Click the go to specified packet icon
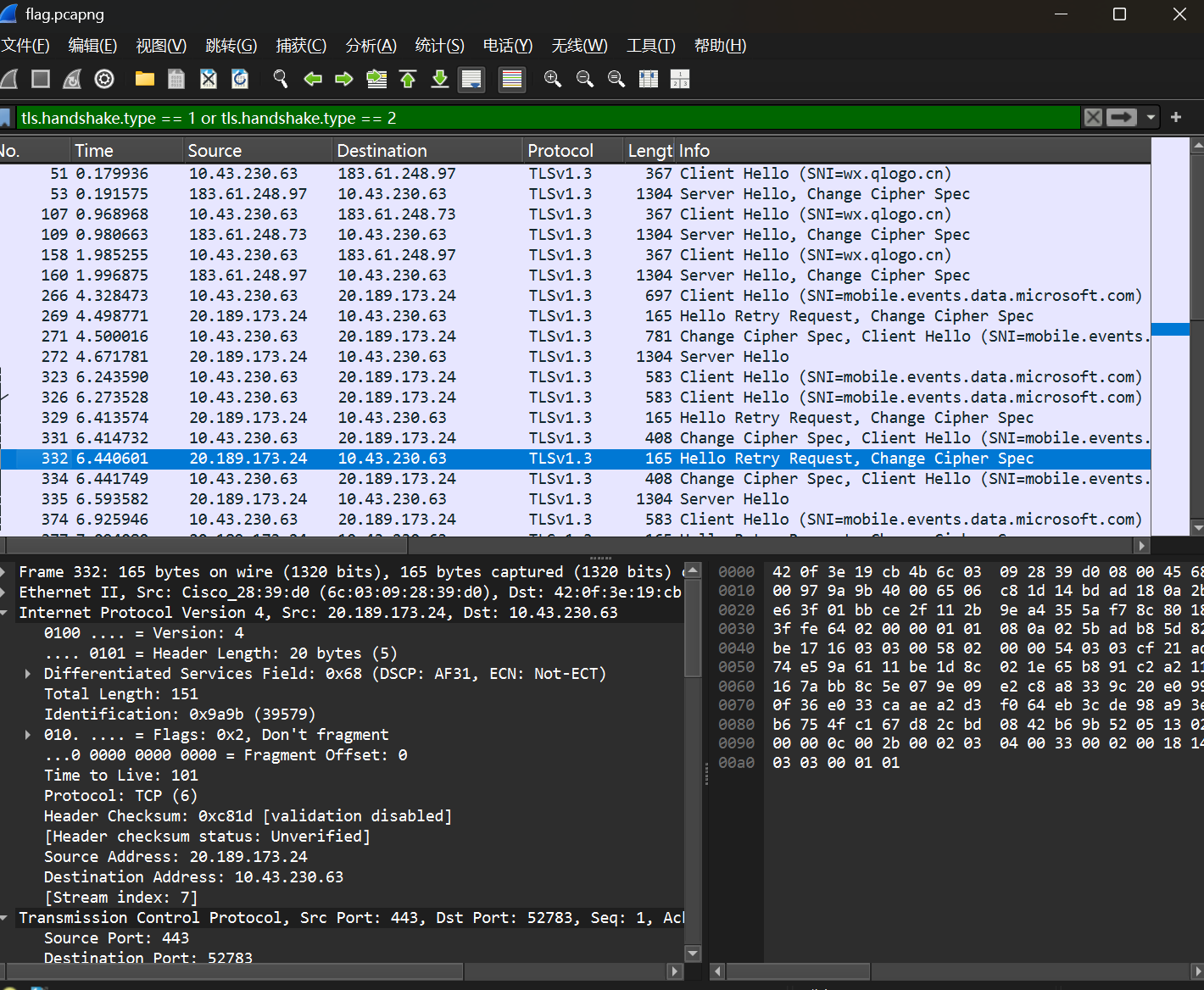The width and height of the screenshot is (1204, 990). click(376, 79)
